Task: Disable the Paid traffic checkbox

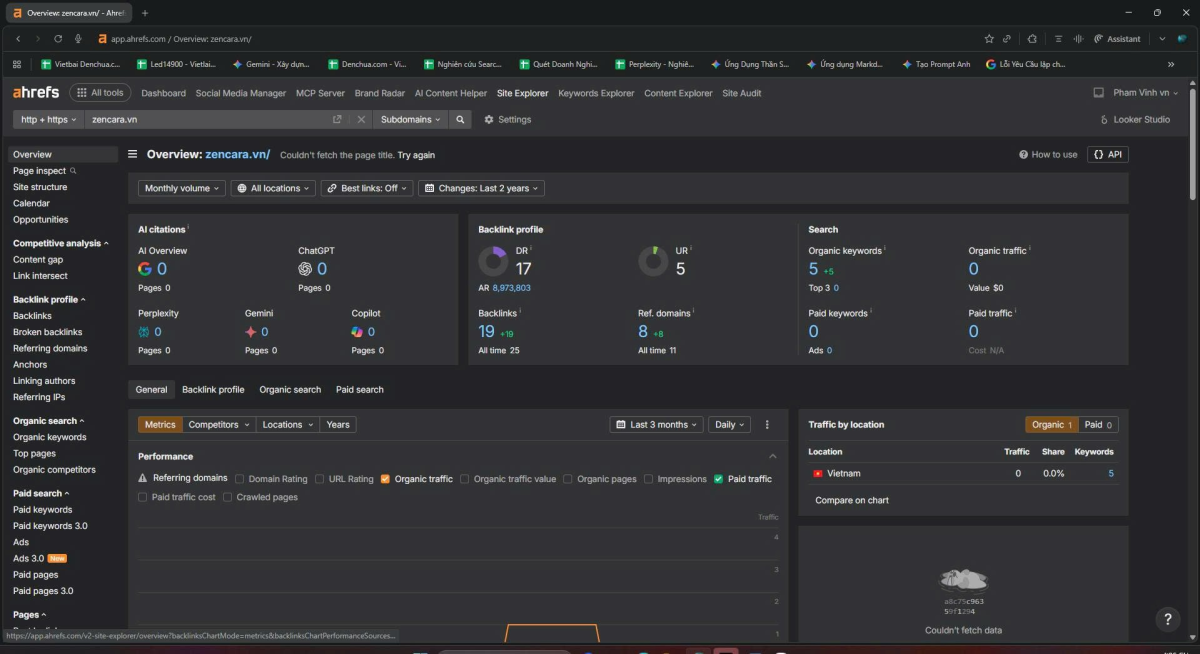Action: tap(718, 479)
